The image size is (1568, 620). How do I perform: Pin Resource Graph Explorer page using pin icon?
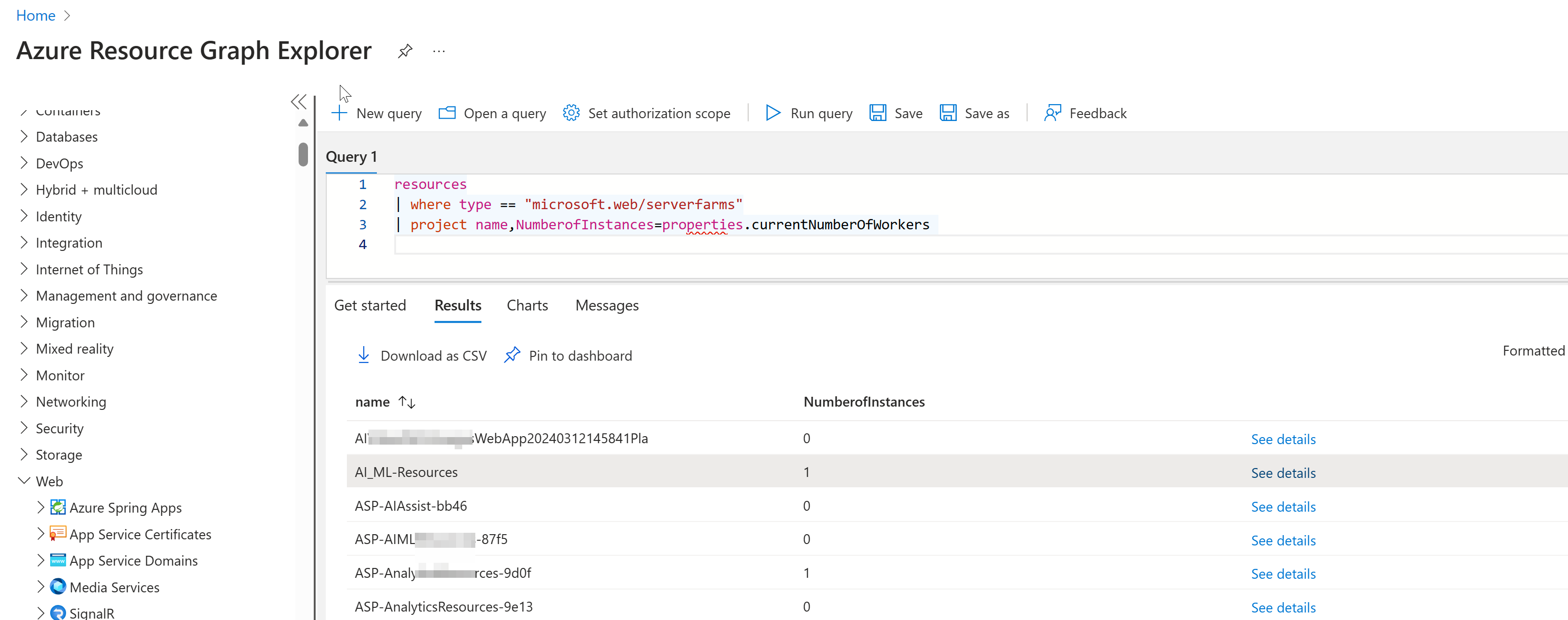point(405,51)
